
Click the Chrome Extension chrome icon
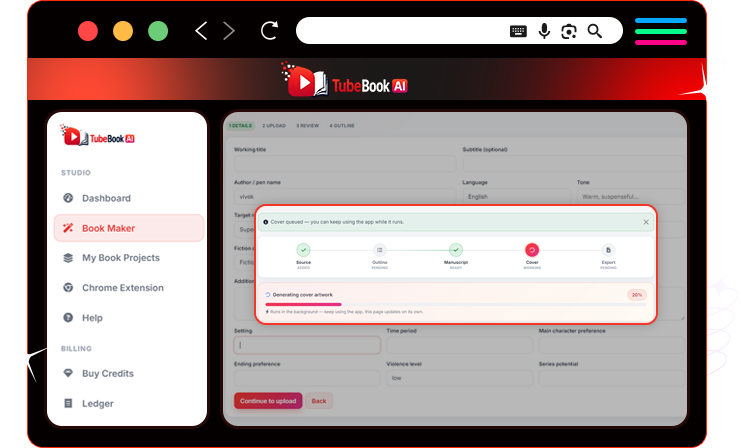click(x=68, y=288)
